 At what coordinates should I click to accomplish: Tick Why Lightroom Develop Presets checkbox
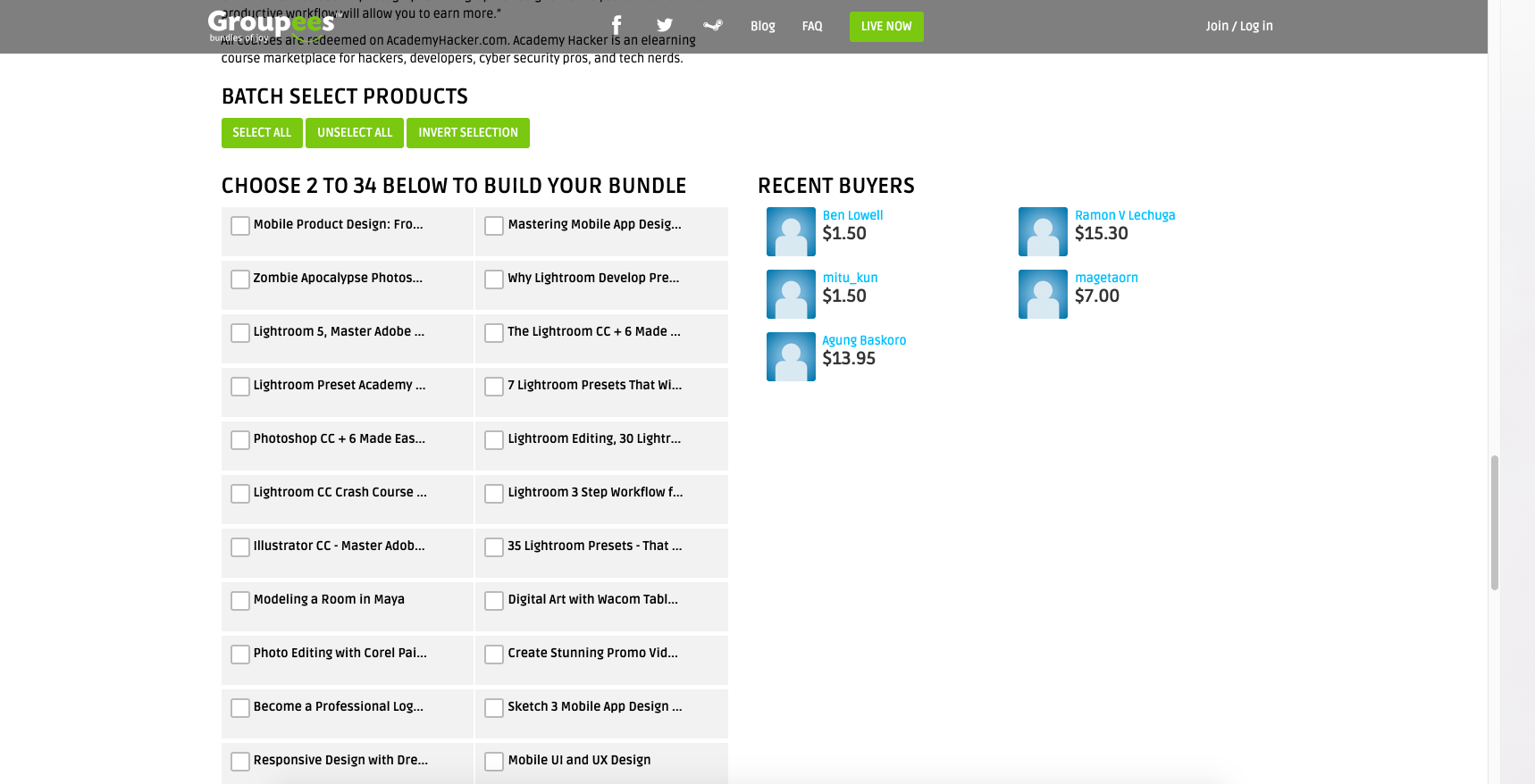494,279
